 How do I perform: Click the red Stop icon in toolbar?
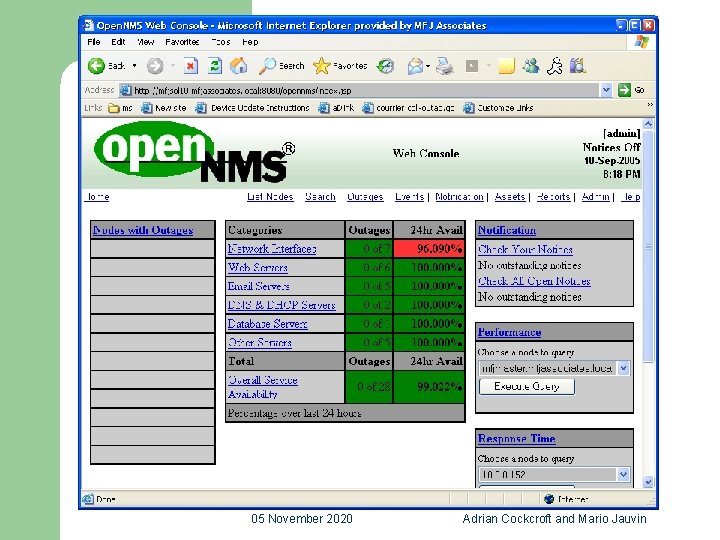click(191, 66)
